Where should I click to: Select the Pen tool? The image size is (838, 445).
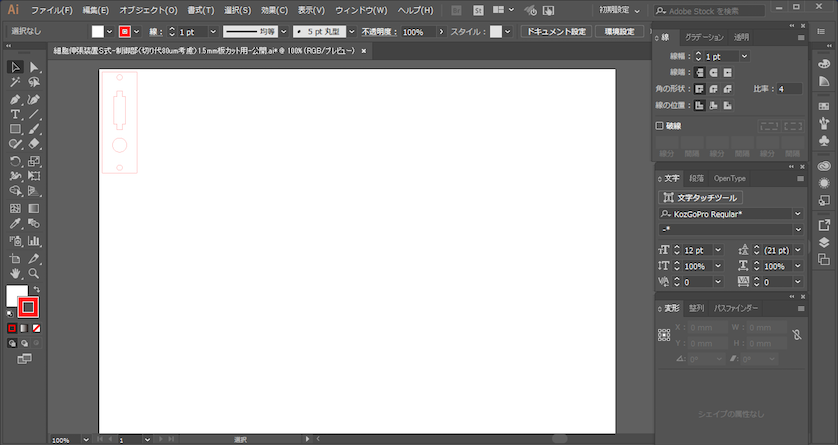[x=15, y=99]
